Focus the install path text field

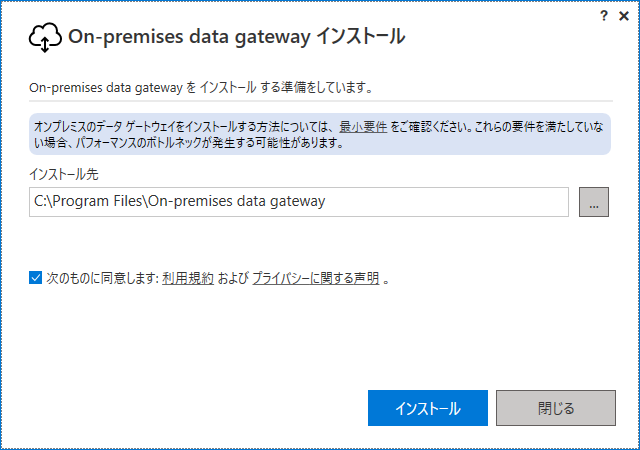(299, 202)
